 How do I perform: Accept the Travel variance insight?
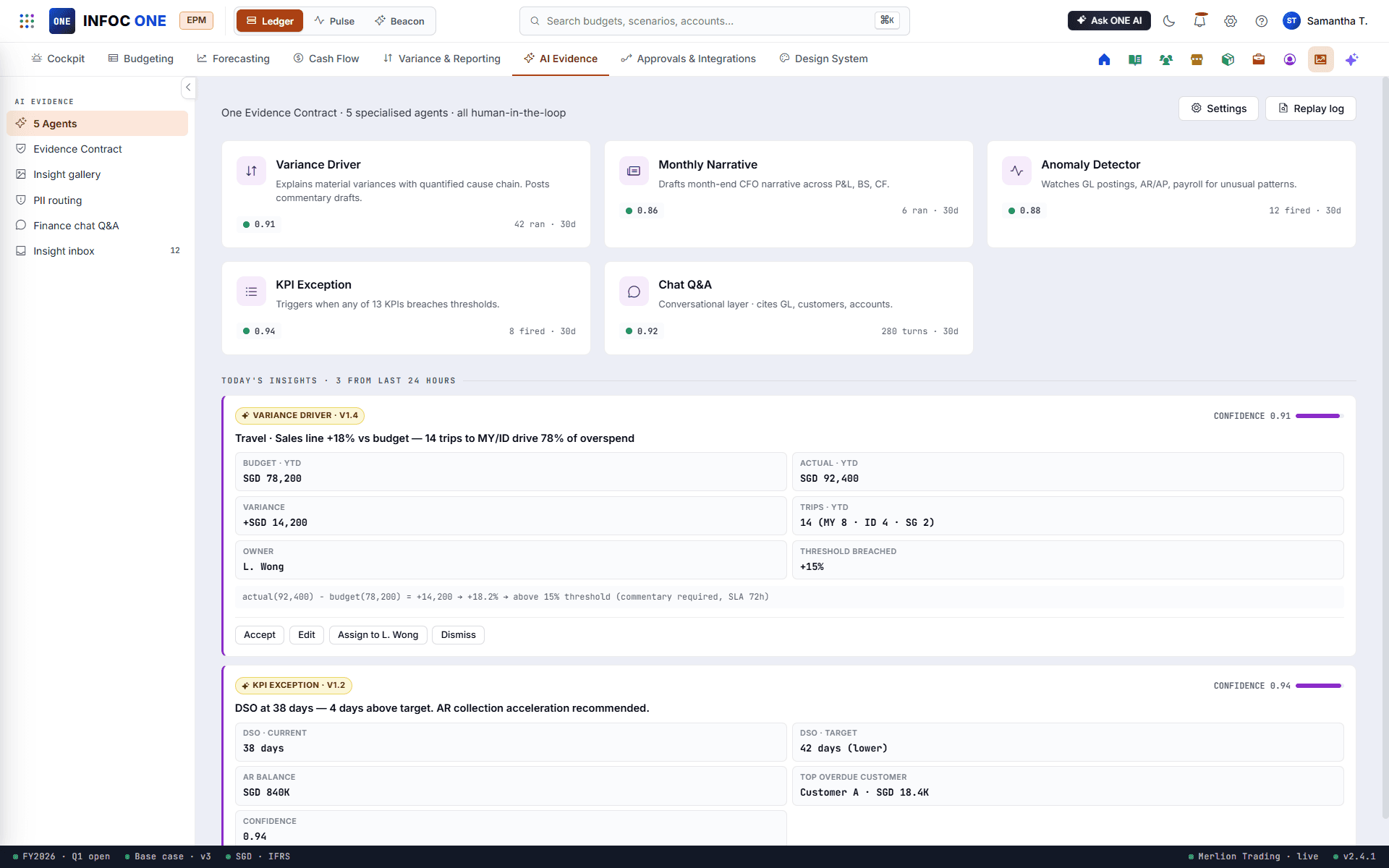(x=260, y=635)
